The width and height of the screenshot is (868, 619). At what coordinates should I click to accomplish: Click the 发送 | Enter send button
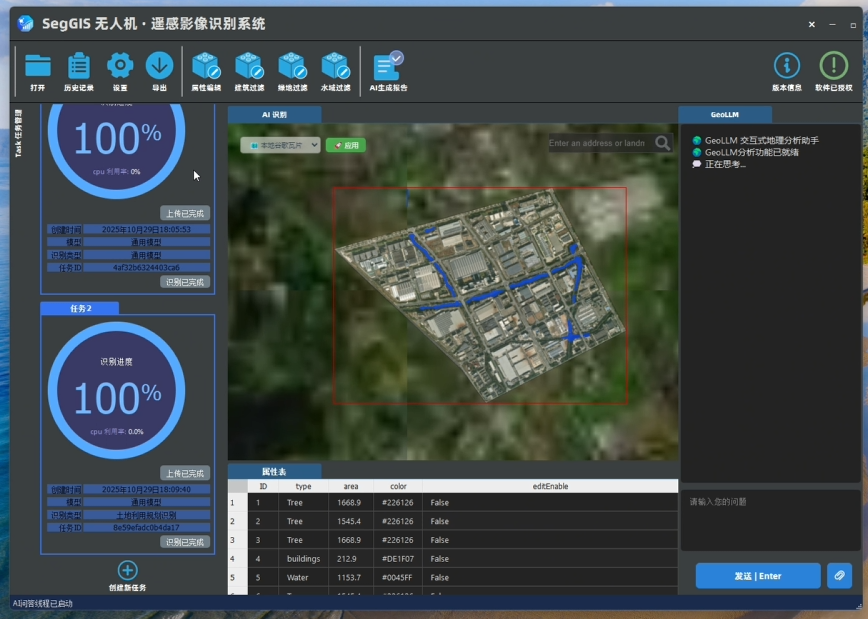pos(758,576)
